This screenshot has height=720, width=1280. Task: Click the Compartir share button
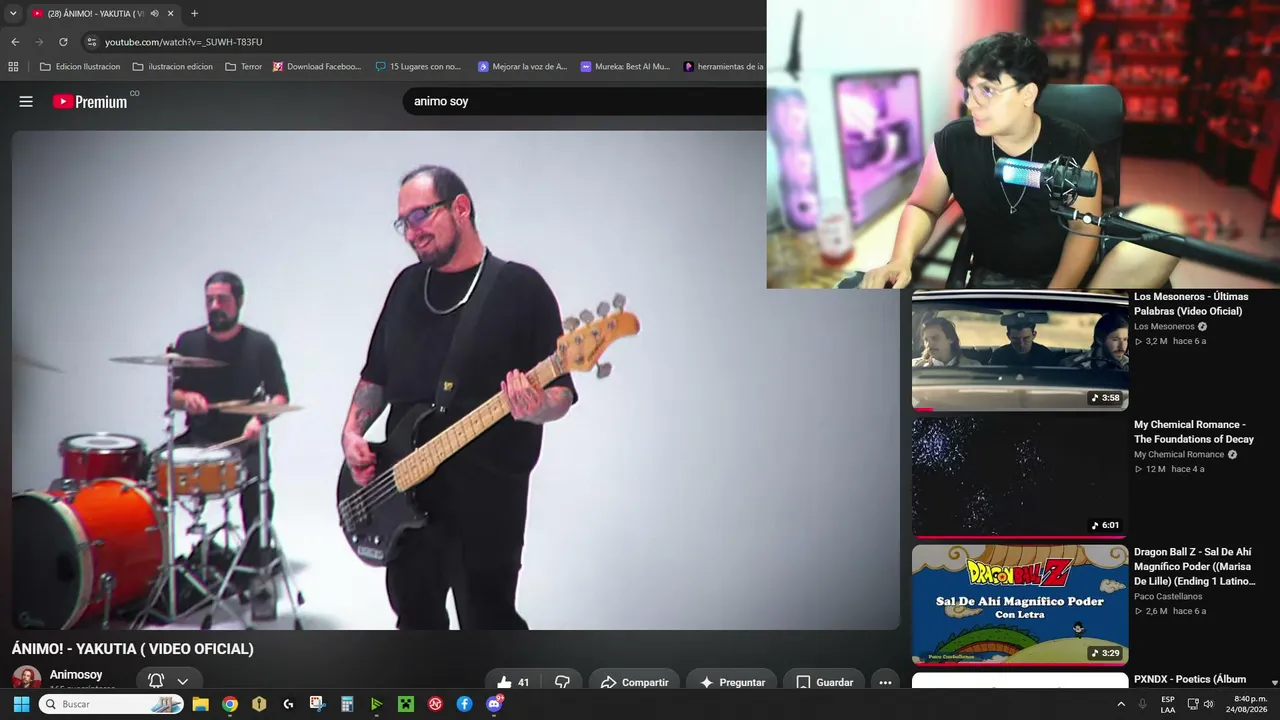coord(635,682)
